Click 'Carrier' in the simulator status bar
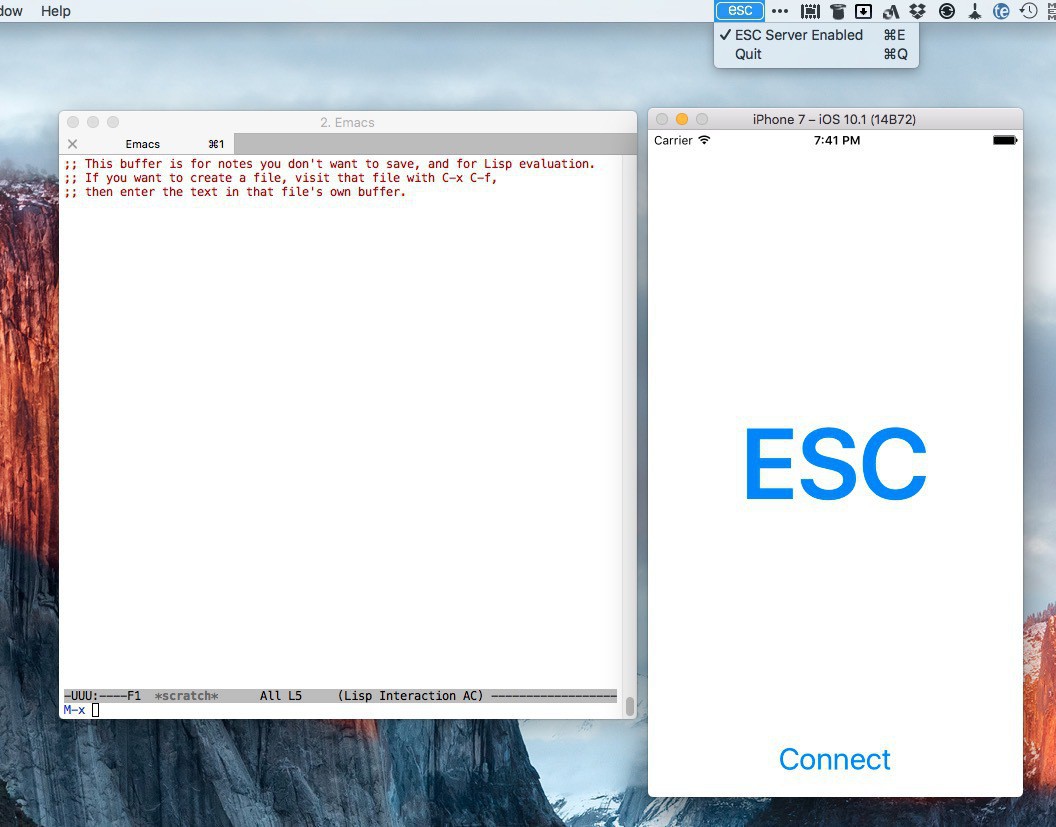1056x827 pixels. pyautogui.click(x=673, y=140)
